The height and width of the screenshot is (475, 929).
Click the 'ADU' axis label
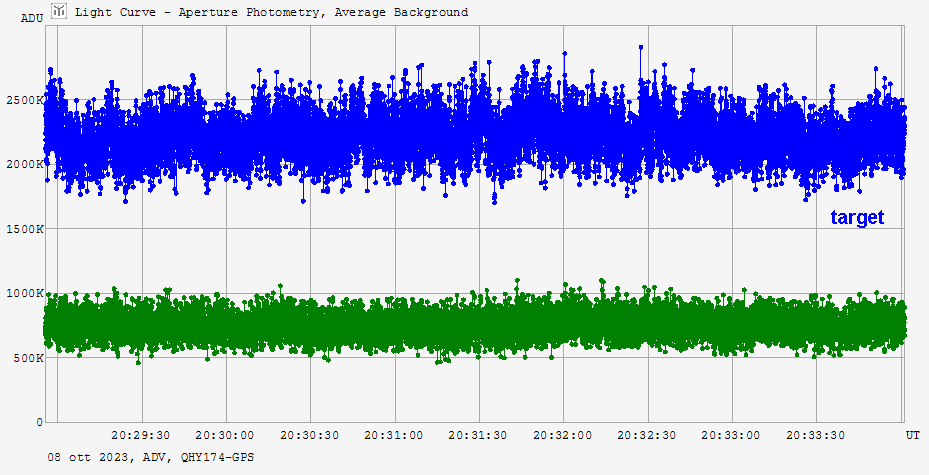click(32, 18)
